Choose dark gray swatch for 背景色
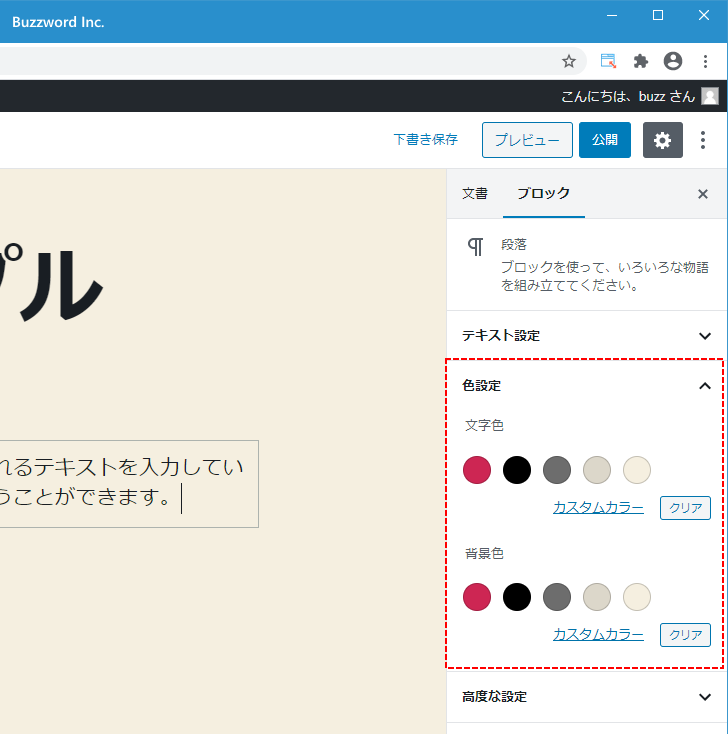Viewport: 728px width, 734px height. 557,597
